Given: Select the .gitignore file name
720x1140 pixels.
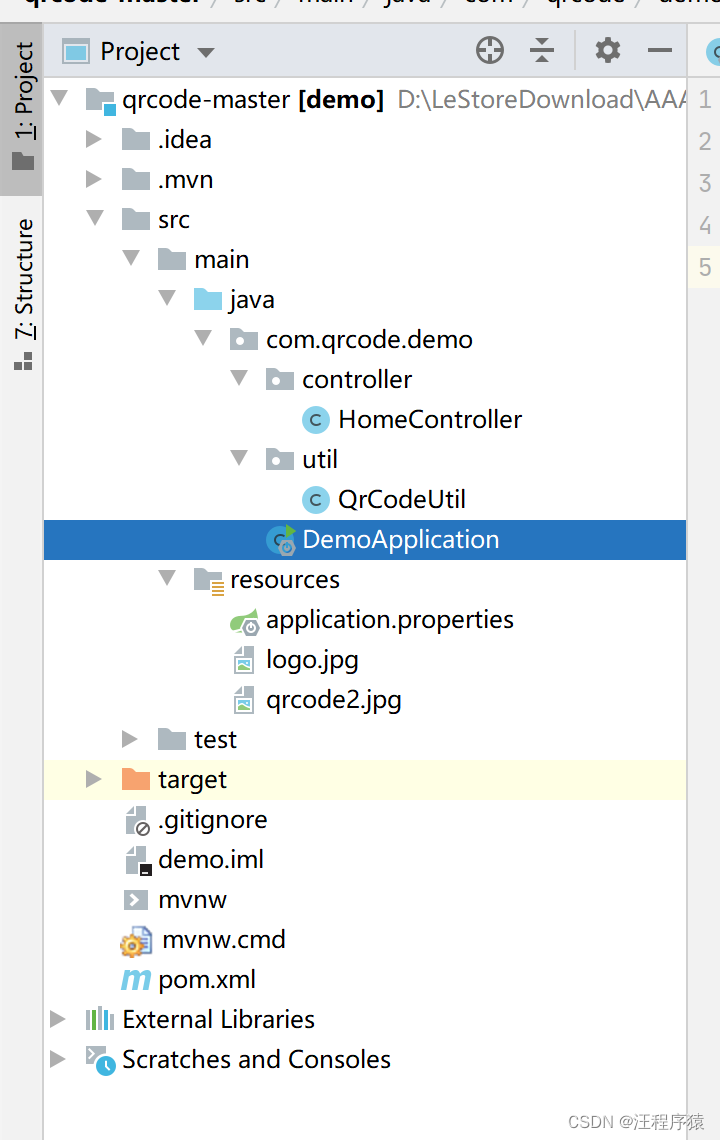Looking at the screenshot, I should pos(212,820).
